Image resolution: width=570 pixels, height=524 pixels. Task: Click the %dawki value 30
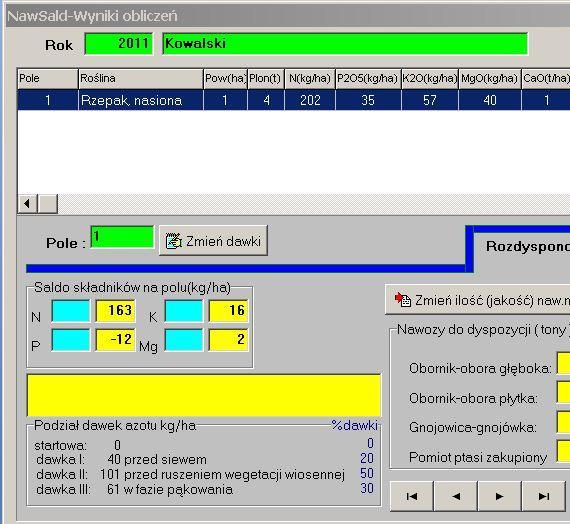pyautogui.click(x=367, y=488)
